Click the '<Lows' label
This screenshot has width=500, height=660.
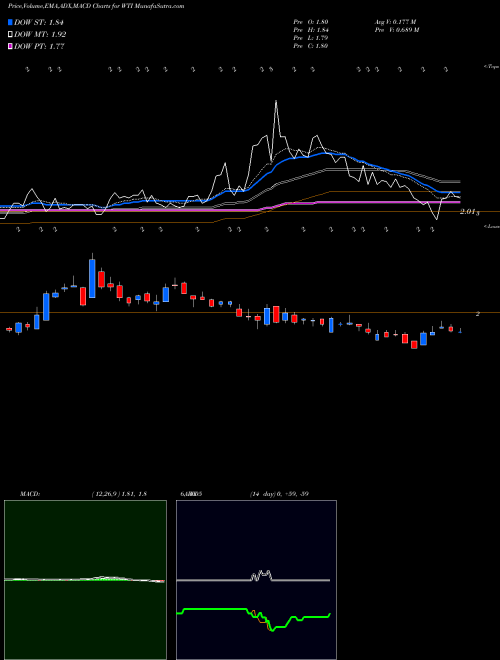click(491, 226)
